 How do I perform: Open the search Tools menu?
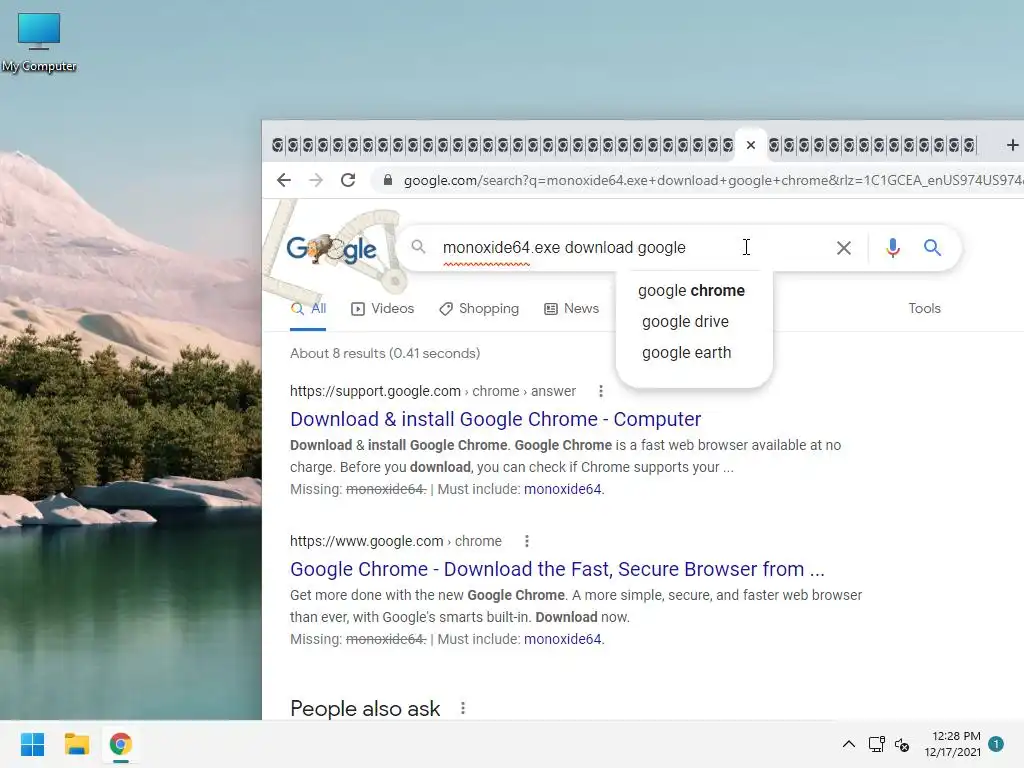click(924, 308)
